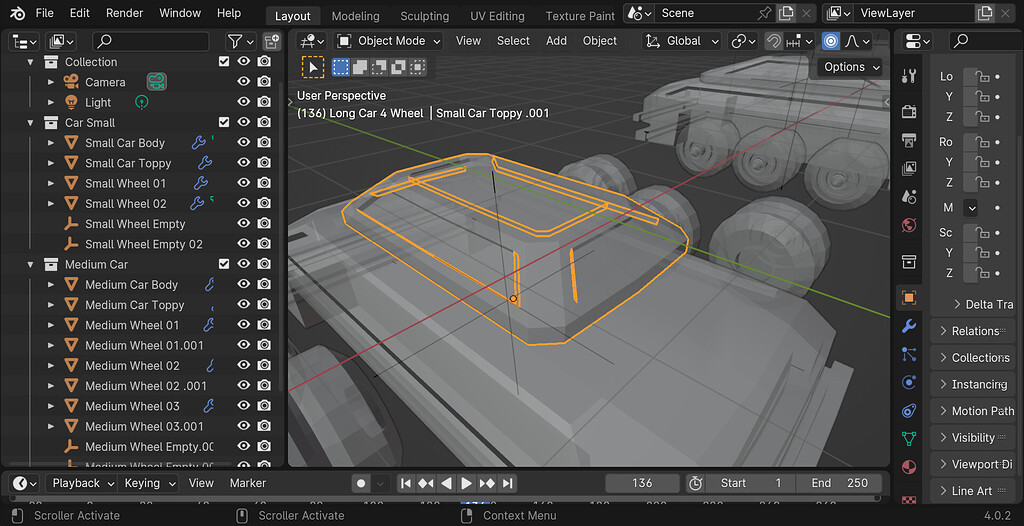
Task: Open the Modifiers properties tab (wrench icon)
Action: [x=908, y=326]
